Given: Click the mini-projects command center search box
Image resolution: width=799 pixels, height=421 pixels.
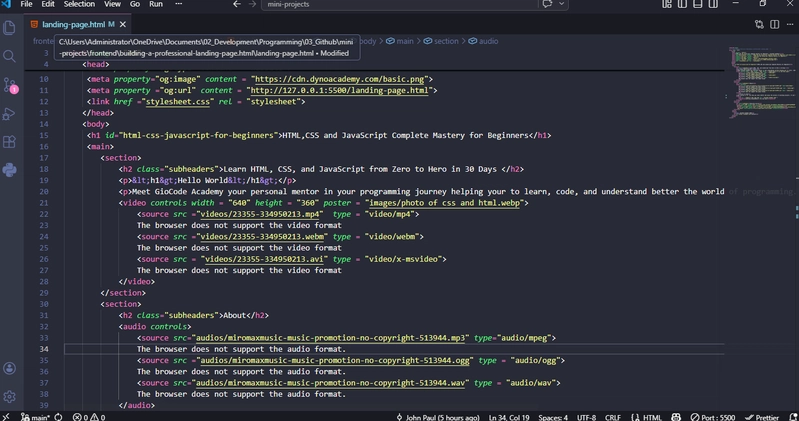Looking at the screenshot, I should coord(400,5).
